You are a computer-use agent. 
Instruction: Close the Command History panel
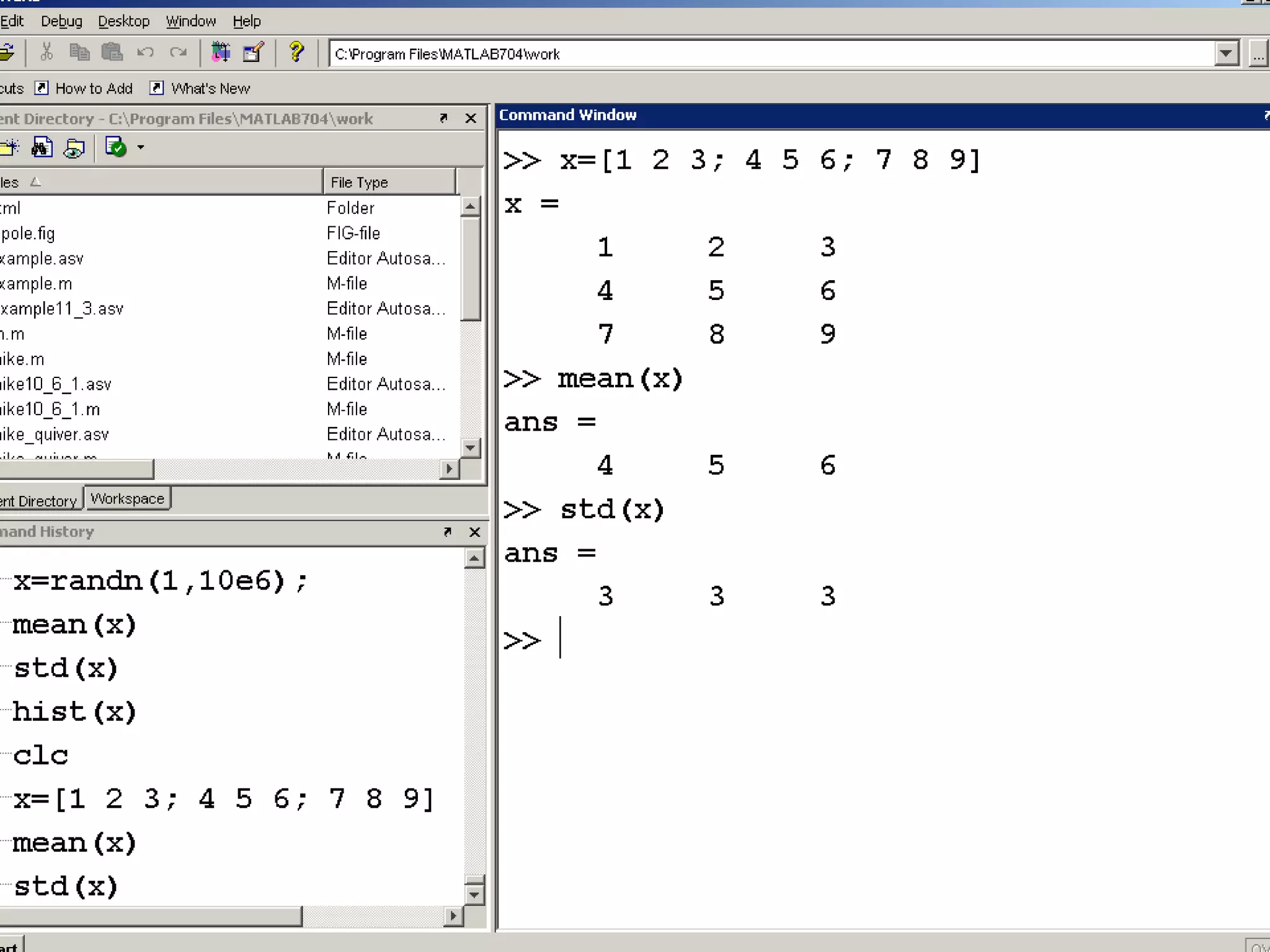[475, 532]
